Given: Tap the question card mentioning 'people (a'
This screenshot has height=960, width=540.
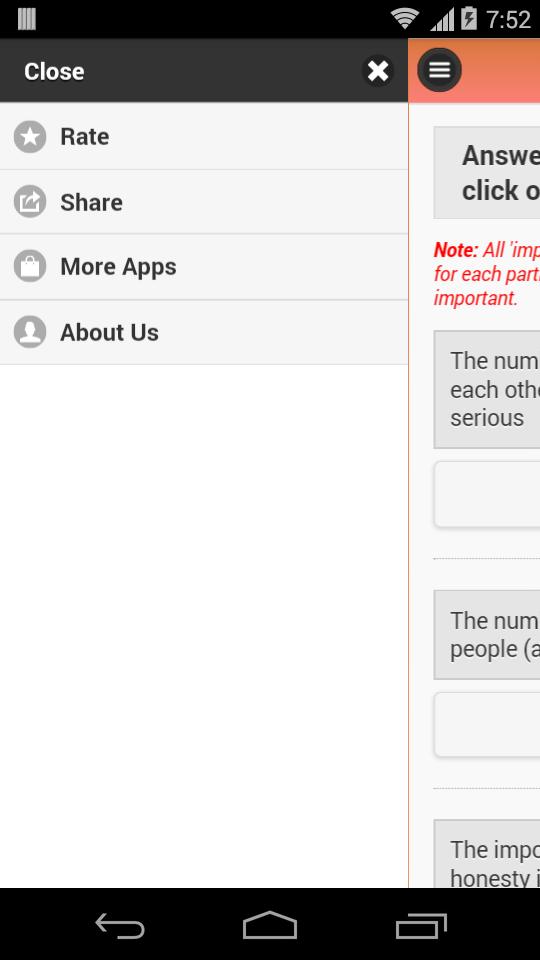Looking at the screenshot, I should pyautogui.click(x=487, y=635).
